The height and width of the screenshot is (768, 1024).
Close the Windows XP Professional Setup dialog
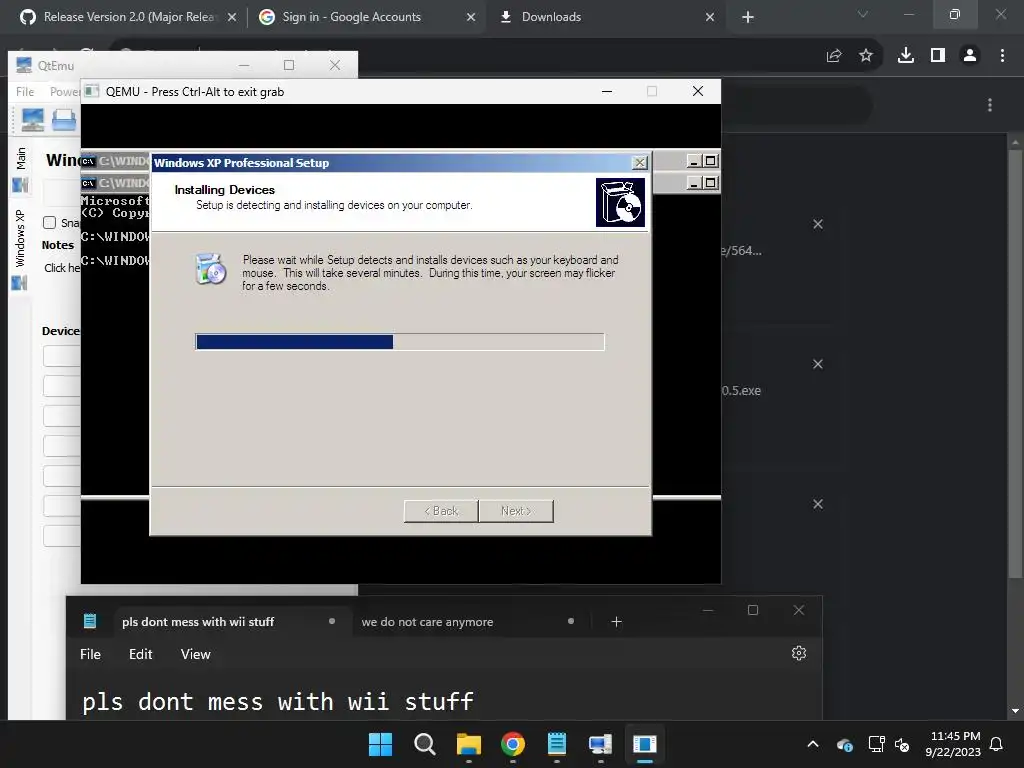pos(639,163)
